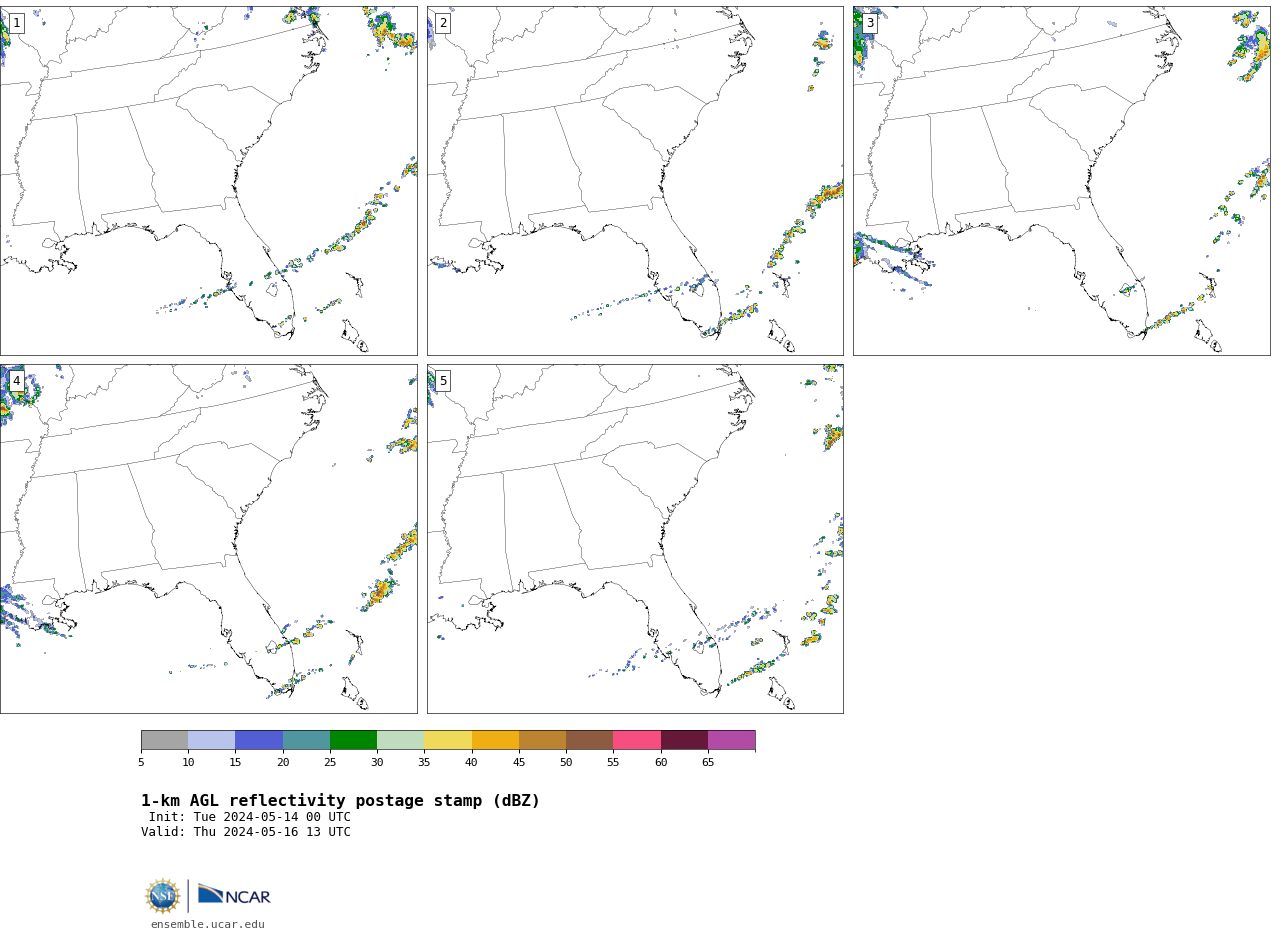Click the panel label number 1

point(16,23)
